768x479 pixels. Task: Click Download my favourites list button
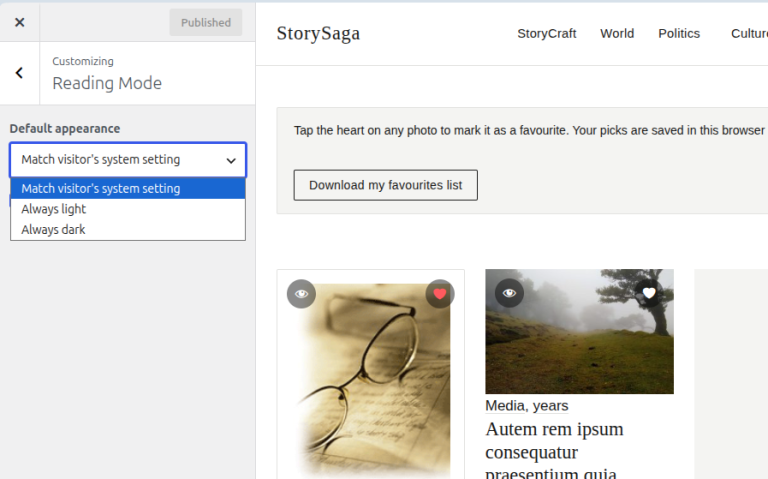coord(385,185)
